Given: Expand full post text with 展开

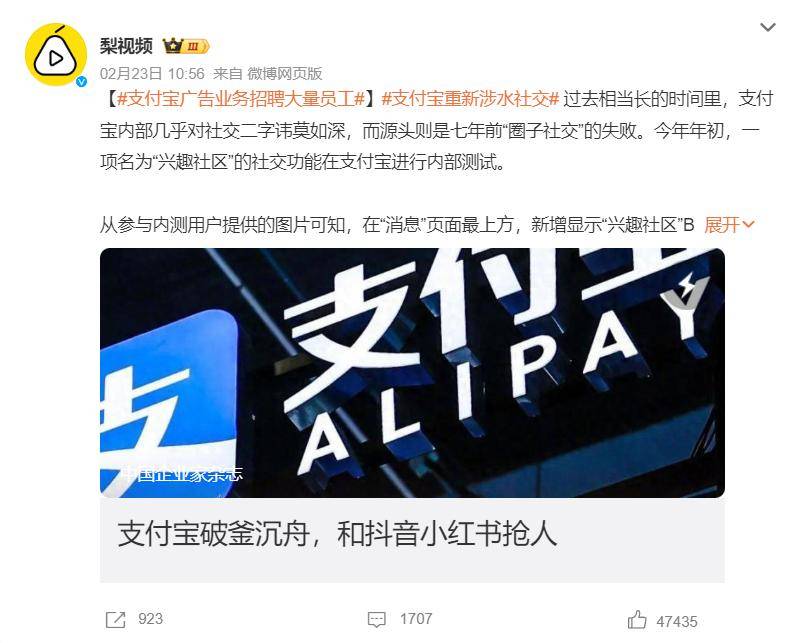Looking at the screenshot, I should 722,225.
